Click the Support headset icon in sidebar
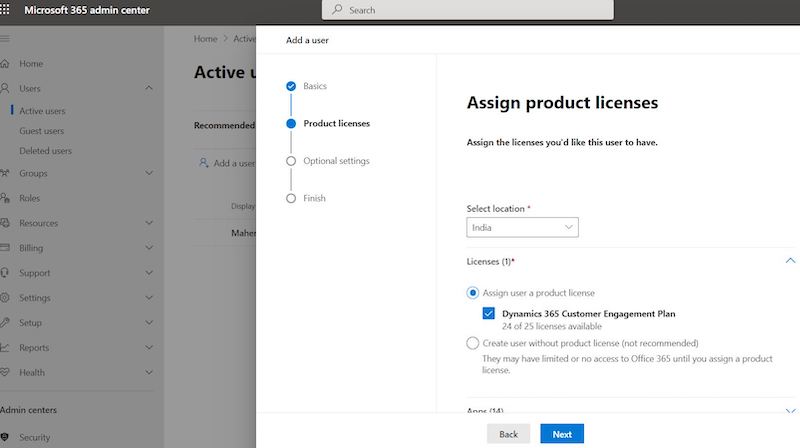The height and width of the screenshot is (448, 800). pyautogui.click(x=5, y=273)
